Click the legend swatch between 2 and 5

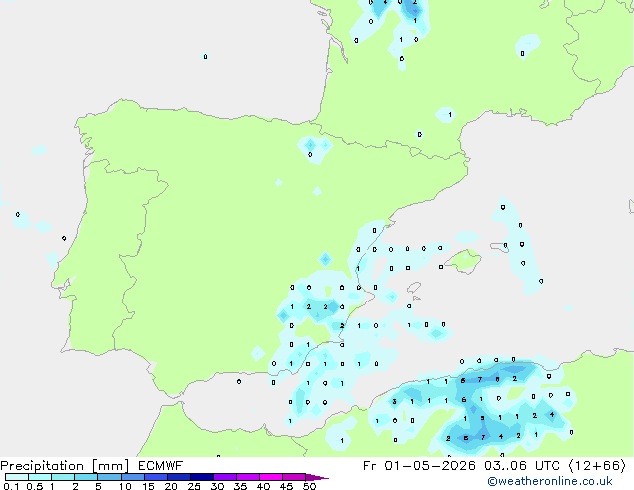click(86, 477)
